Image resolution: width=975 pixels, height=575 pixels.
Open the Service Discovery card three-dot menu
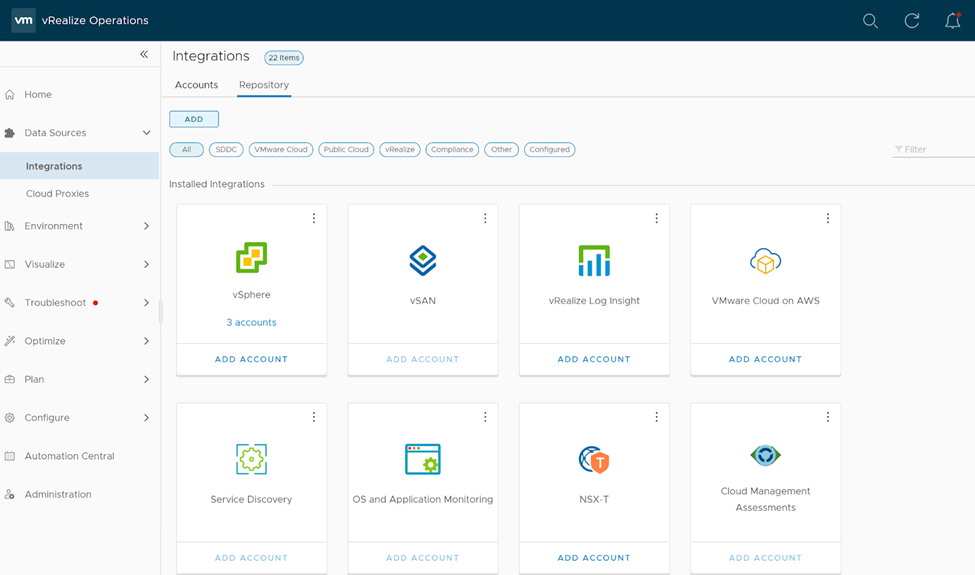click(314, 417)
